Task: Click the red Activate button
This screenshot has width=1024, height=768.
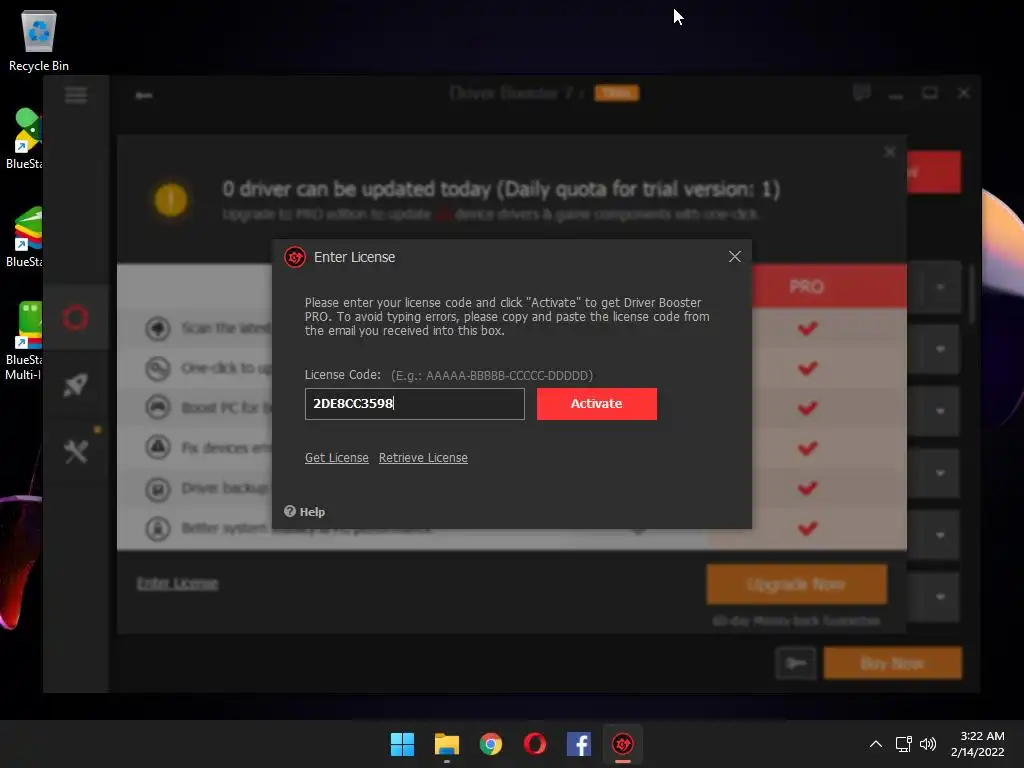Action: coord(596,404)
